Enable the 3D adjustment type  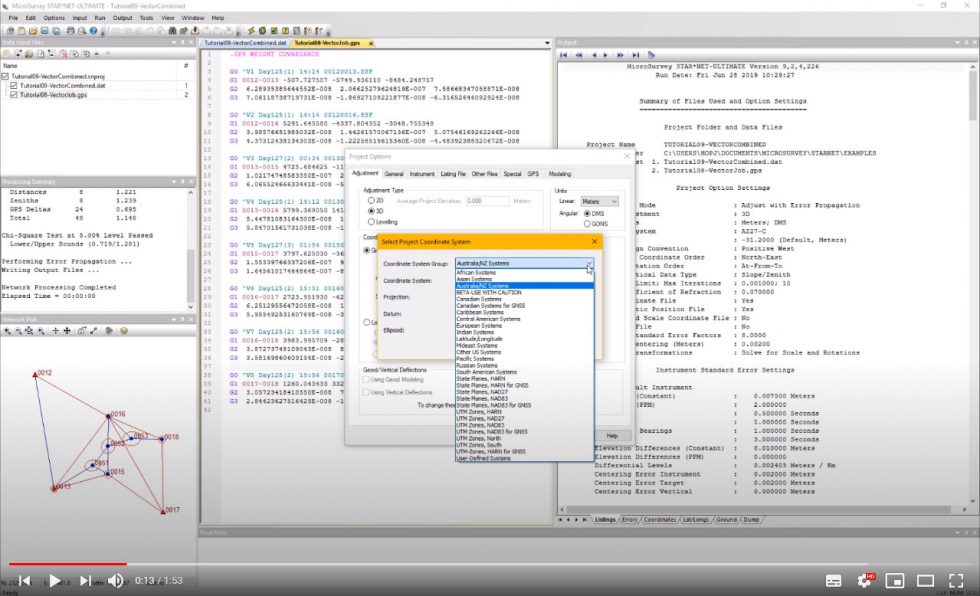pos(369,211)
